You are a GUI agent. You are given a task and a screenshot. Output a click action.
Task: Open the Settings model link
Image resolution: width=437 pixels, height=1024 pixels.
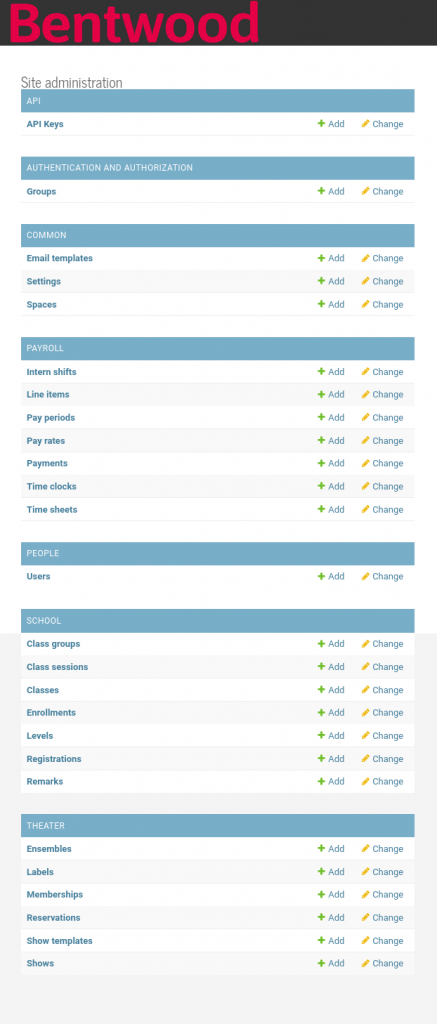click(44, 281)
